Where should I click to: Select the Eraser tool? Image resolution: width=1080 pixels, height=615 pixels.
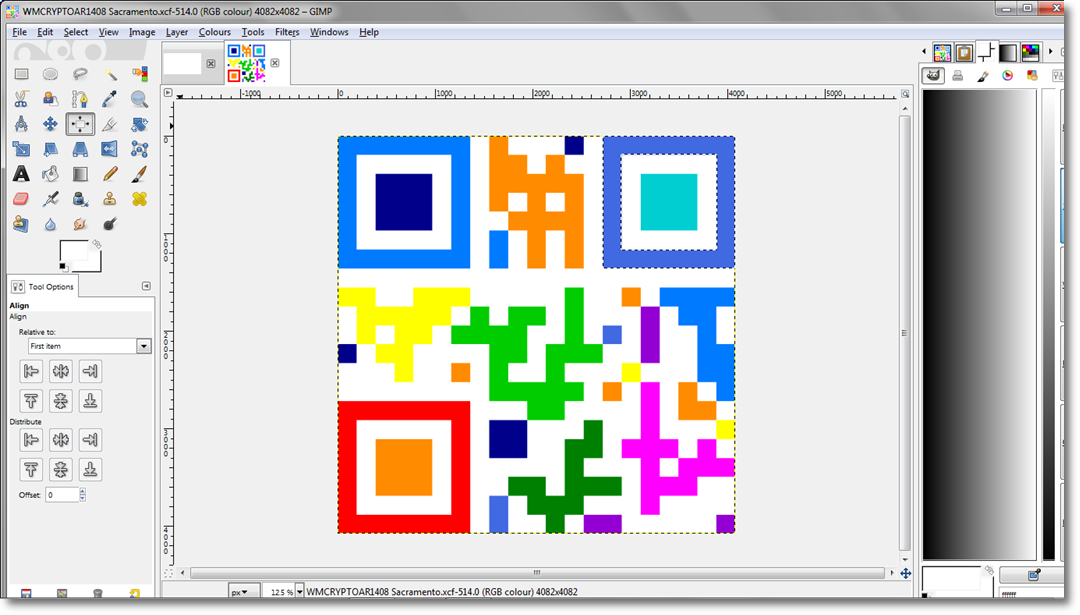tap(21, 199)
